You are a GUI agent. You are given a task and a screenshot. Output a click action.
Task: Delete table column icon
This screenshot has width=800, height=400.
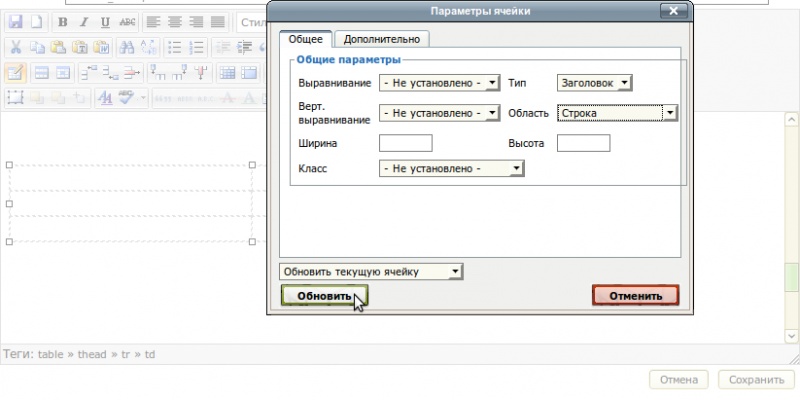(202, 73)
